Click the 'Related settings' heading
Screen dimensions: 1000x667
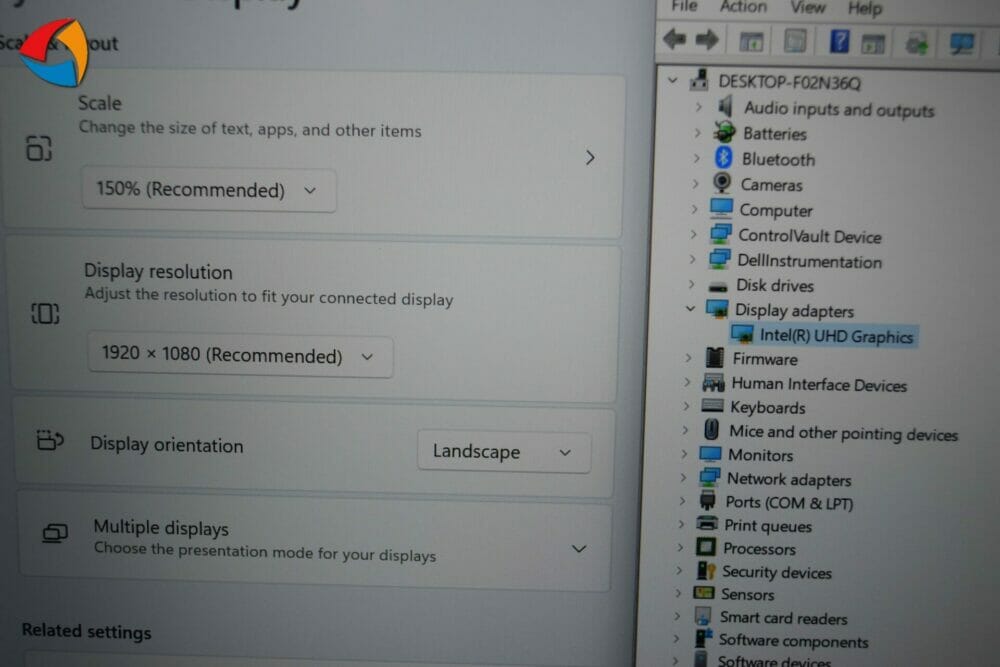[87, 631]
